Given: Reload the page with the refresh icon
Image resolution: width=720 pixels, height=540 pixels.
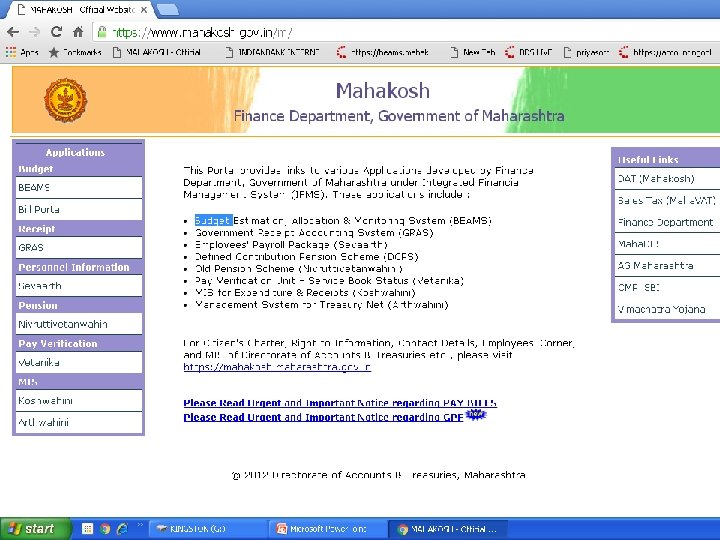Looking at the screenshot, I should 56,32.
